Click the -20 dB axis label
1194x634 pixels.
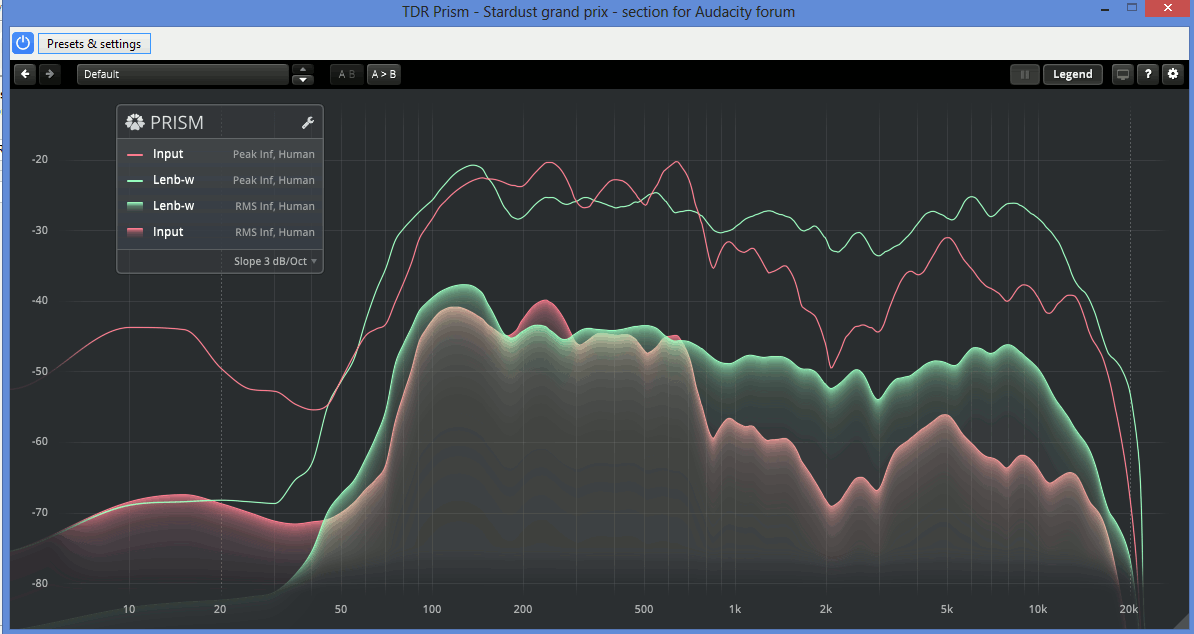[40, 160]
